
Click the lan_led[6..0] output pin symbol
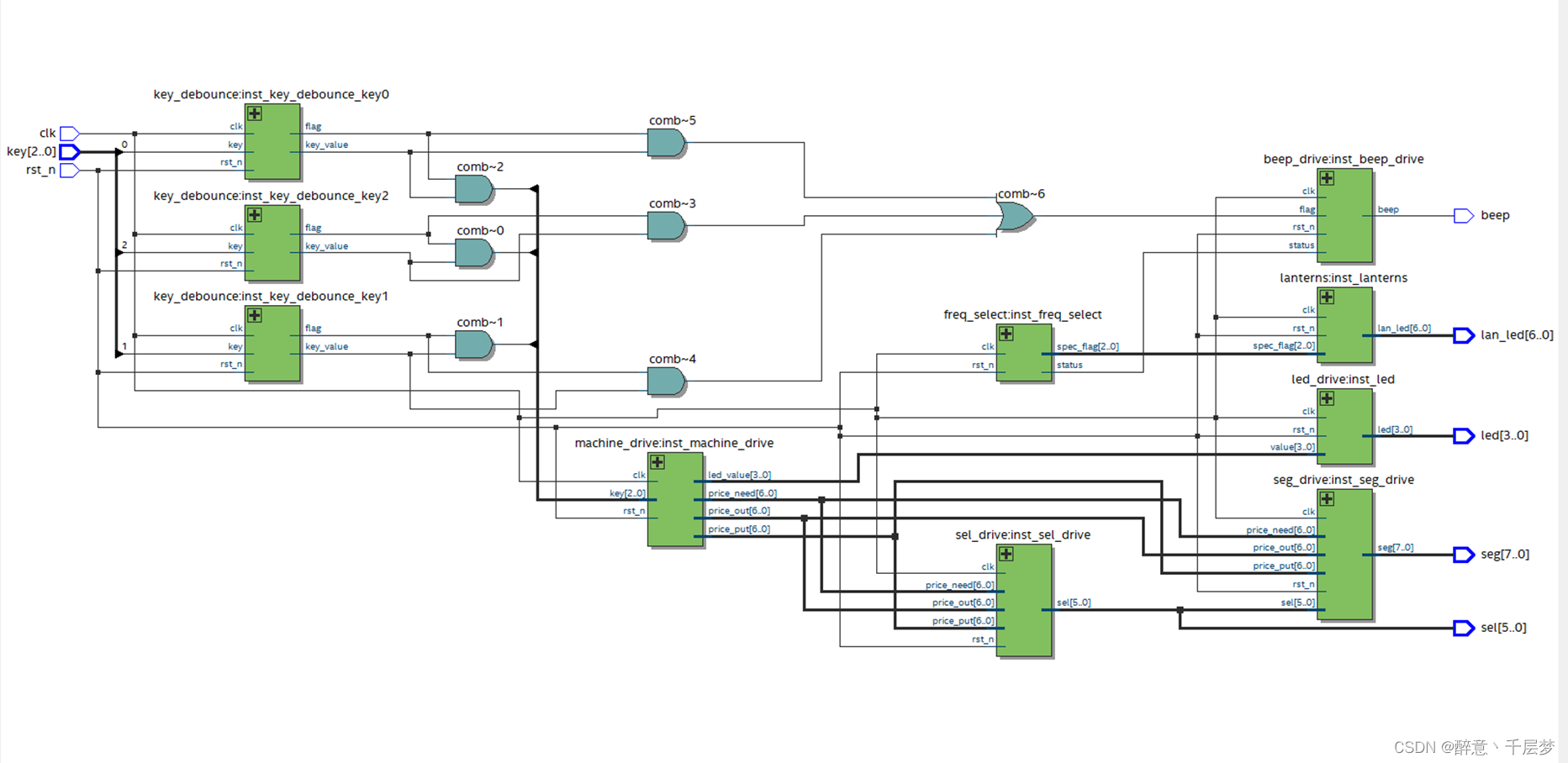pyautogui.click(x=1464, y=335)
